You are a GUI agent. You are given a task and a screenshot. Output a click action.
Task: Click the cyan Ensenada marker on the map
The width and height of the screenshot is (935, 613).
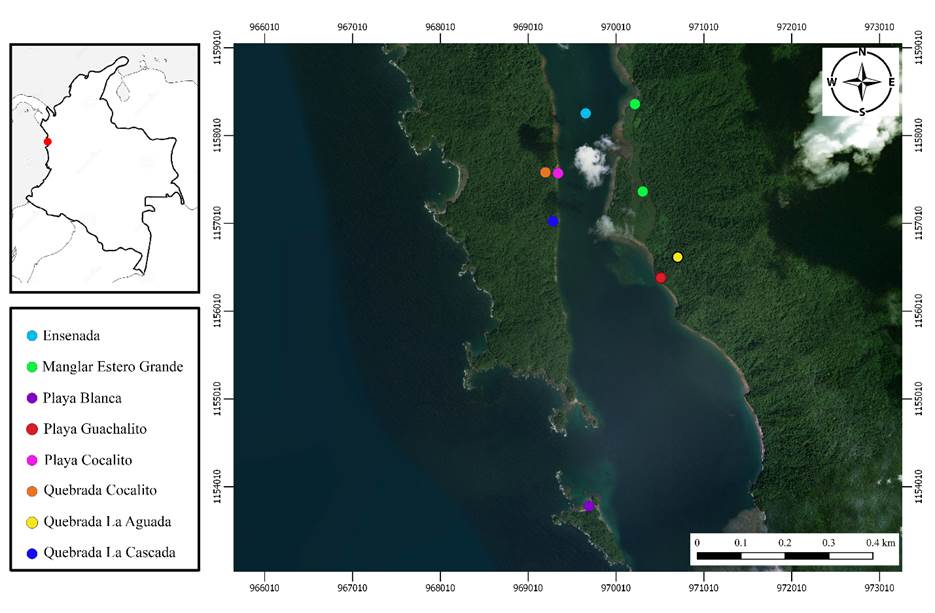point(586,113)
